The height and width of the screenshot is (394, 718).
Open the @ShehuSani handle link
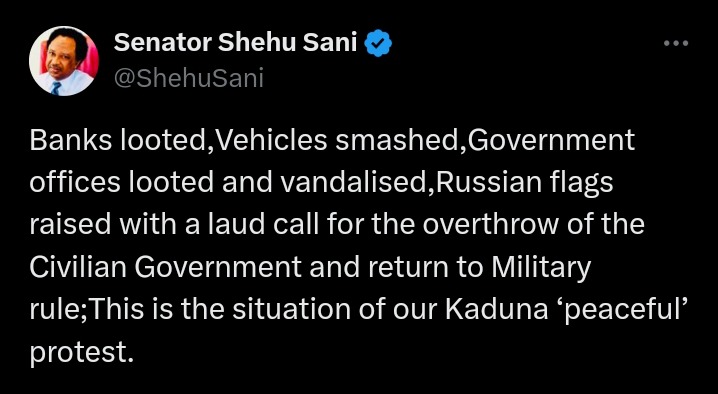(x=189, y=78)
